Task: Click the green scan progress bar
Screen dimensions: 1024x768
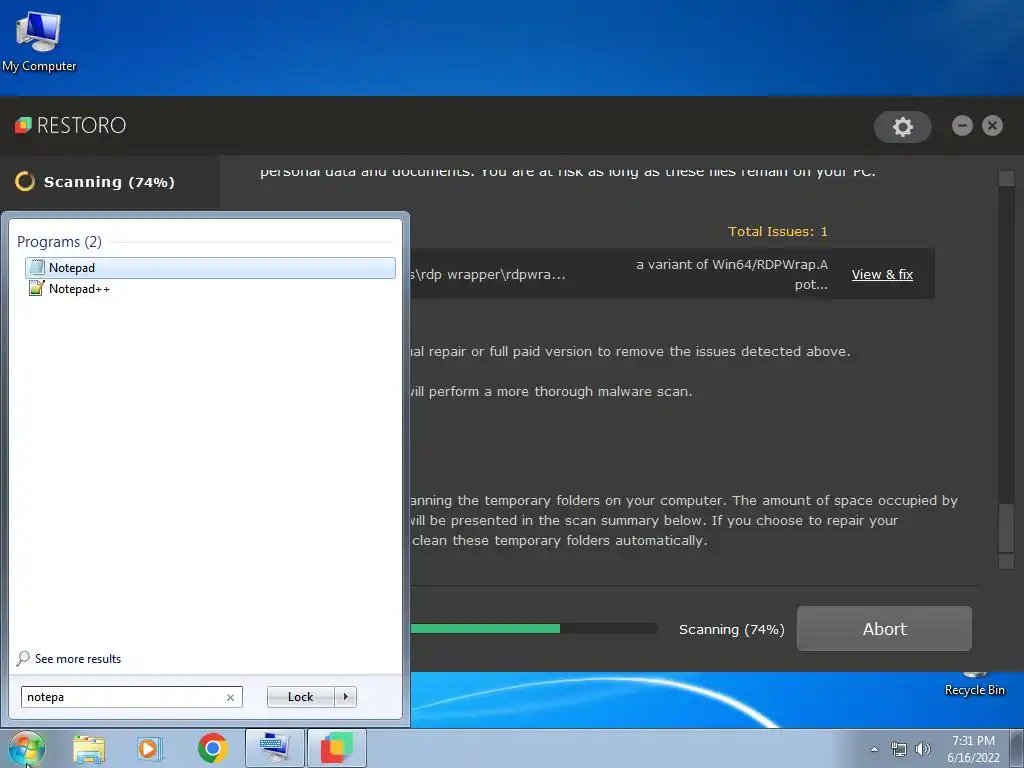Action: (x=485, y=628)
